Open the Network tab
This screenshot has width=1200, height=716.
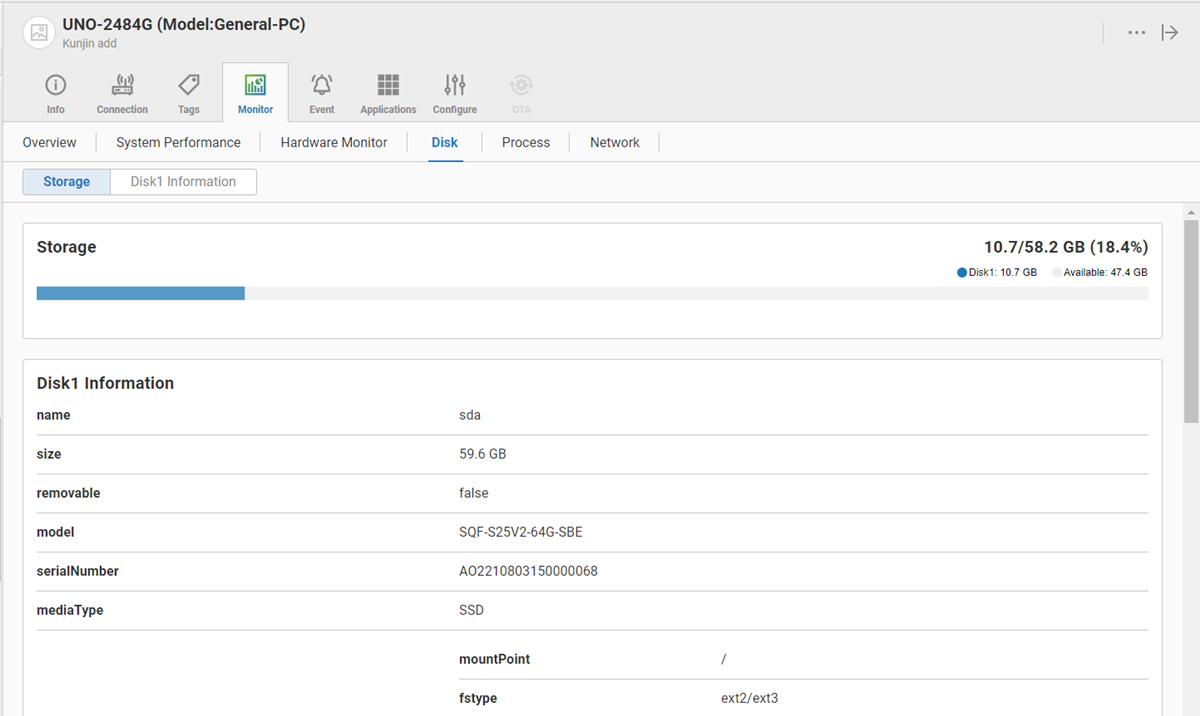tap(614, 143)
